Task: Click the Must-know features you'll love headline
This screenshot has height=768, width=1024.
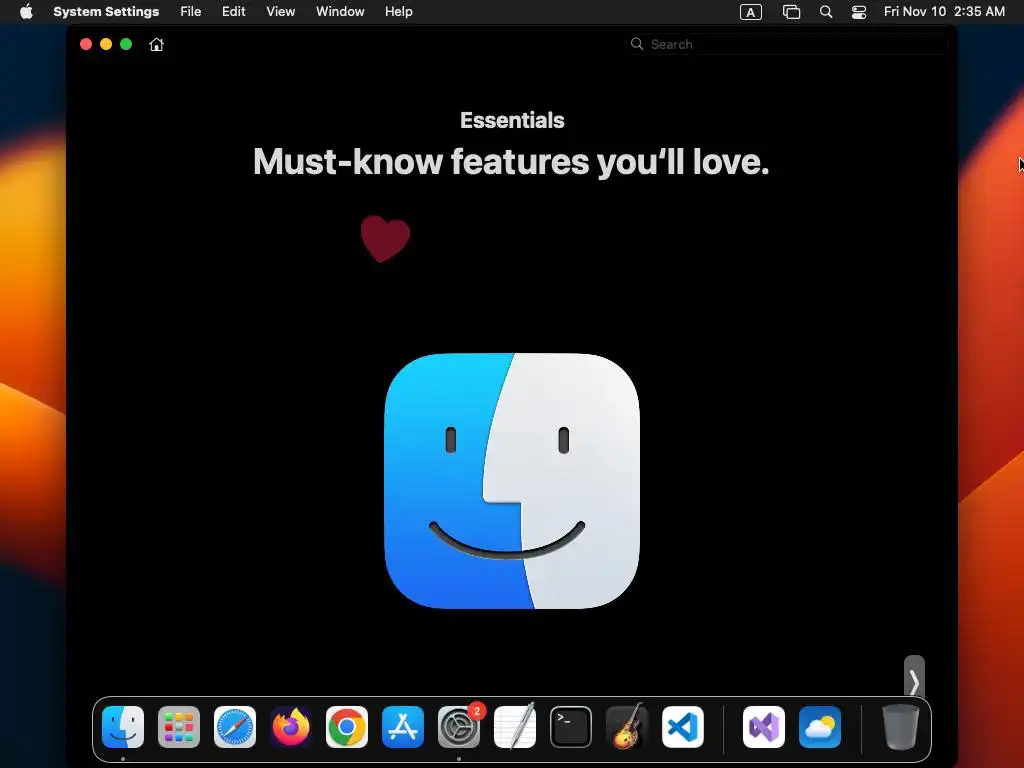Action: pos(511,161)
